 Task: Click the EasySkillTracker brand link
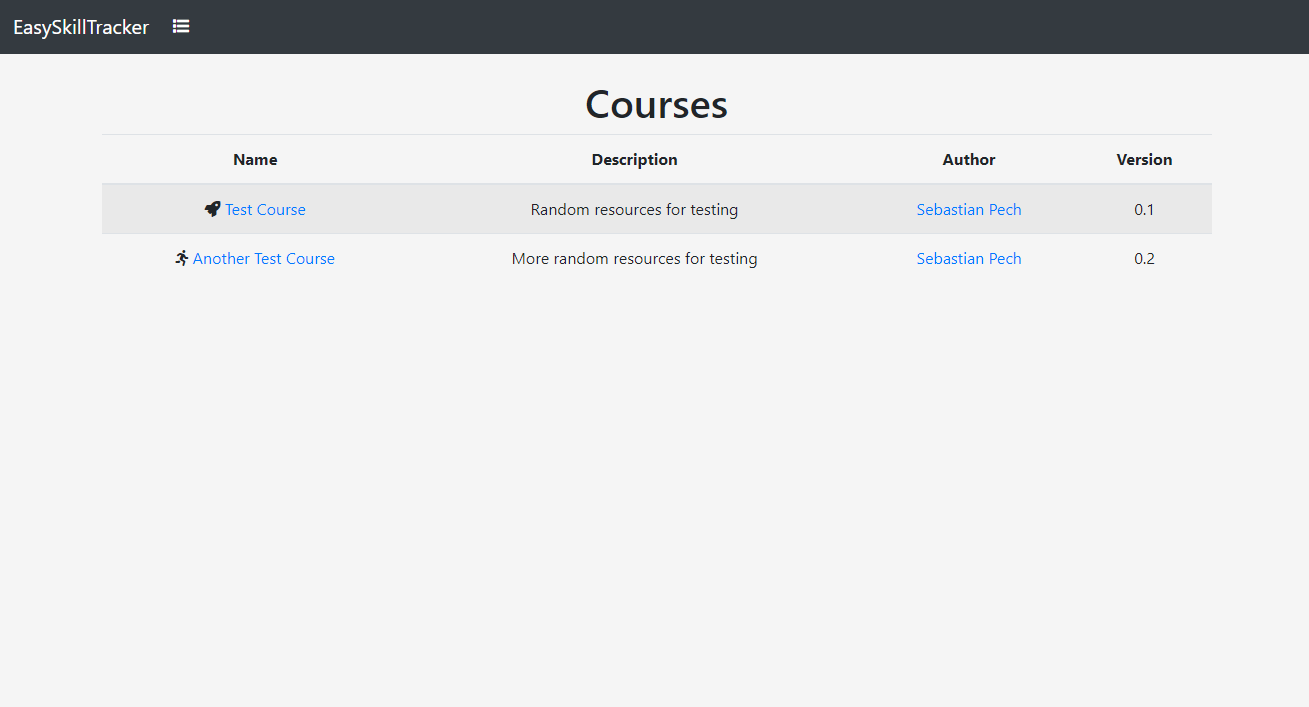pyautogui.click(x=81, y=27)
